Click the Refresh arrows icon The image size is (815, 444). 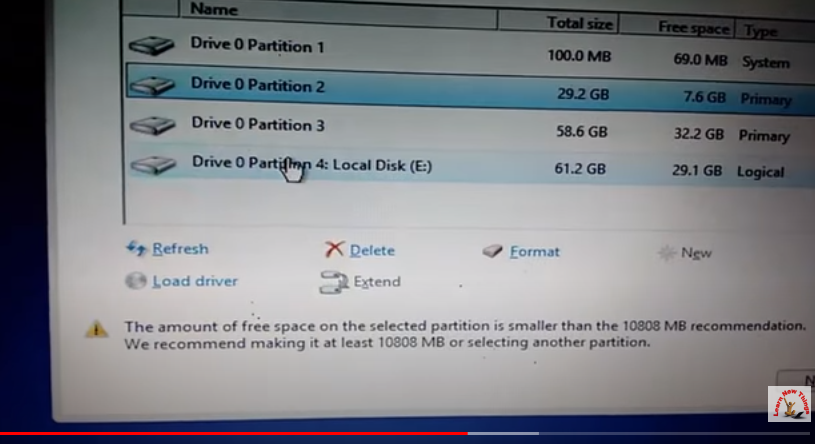click(x=137, y=249)
